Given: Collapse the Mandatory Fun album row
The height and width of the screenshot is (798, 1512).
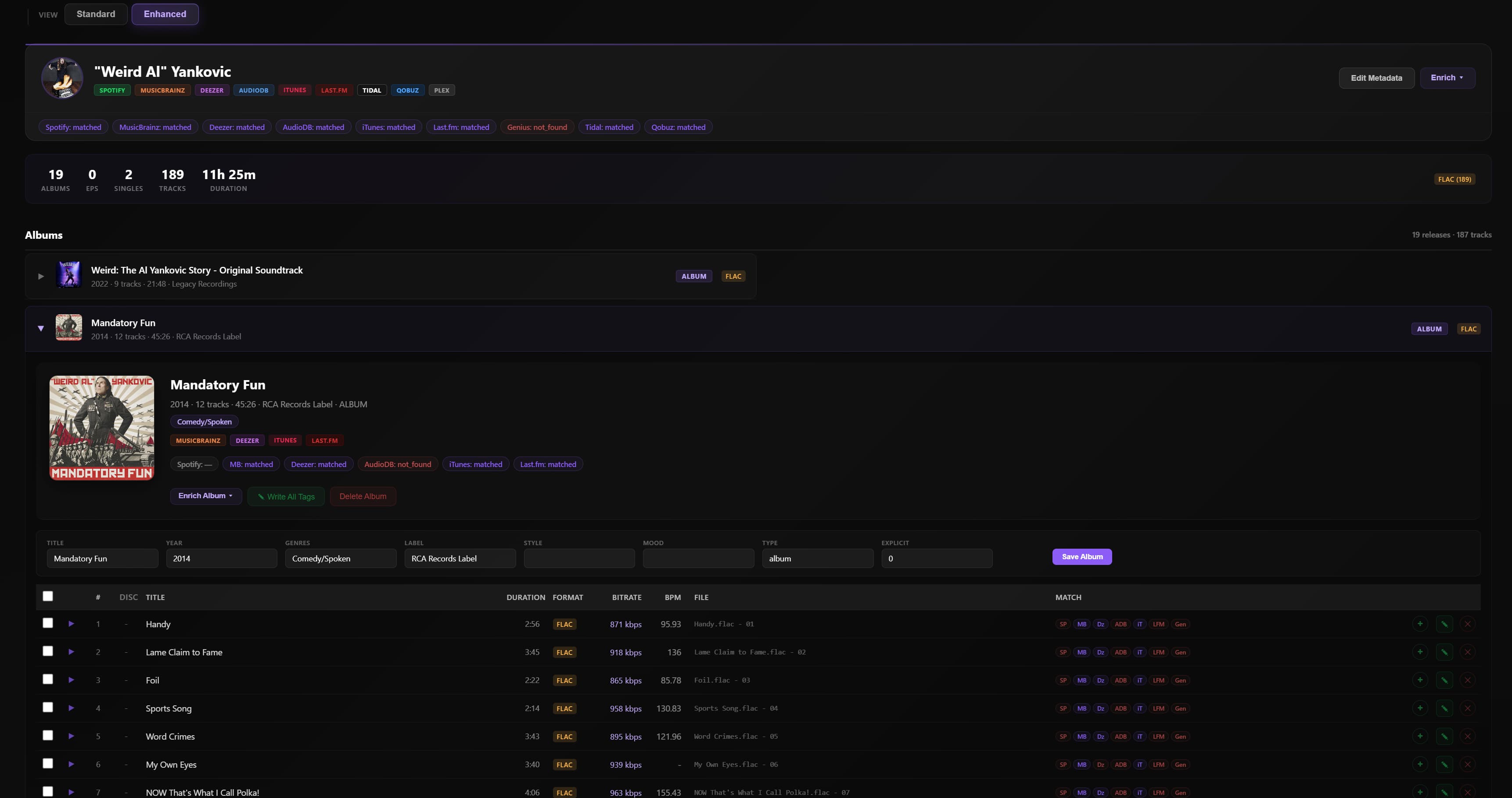Looking at the screenshot, I should 40,329.
